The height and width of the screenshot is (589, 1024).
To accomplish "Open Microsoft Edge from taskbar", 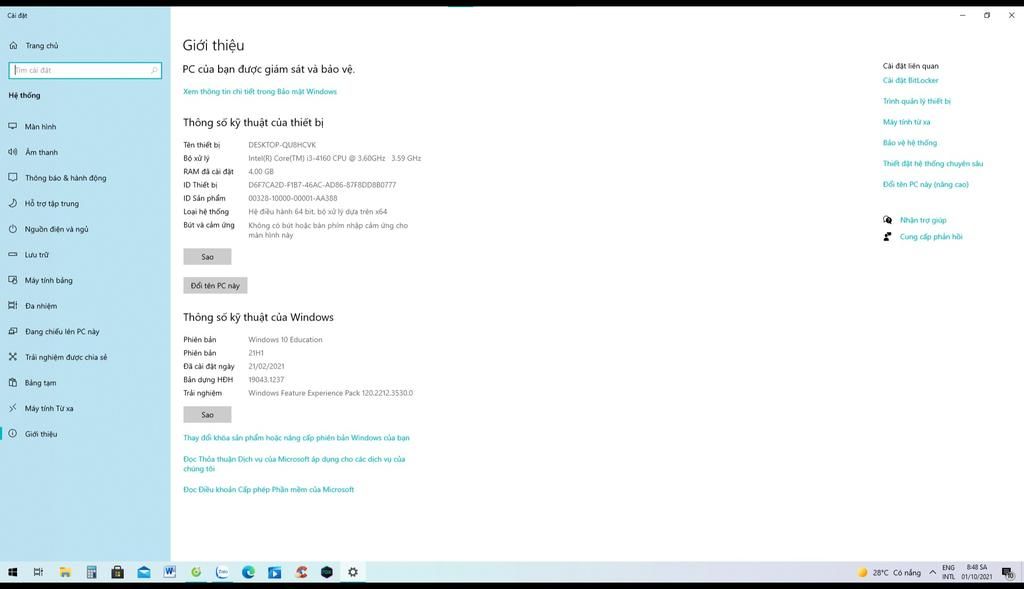I will (x=248, y=572).
